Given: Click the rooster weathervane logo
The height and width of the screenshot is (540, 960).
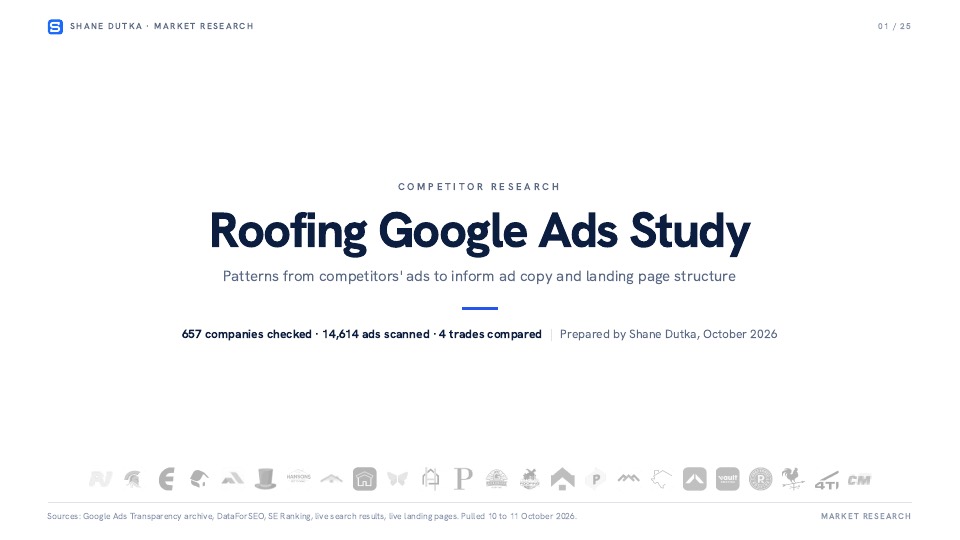Looking at the screenshot, I should [793, 479].
